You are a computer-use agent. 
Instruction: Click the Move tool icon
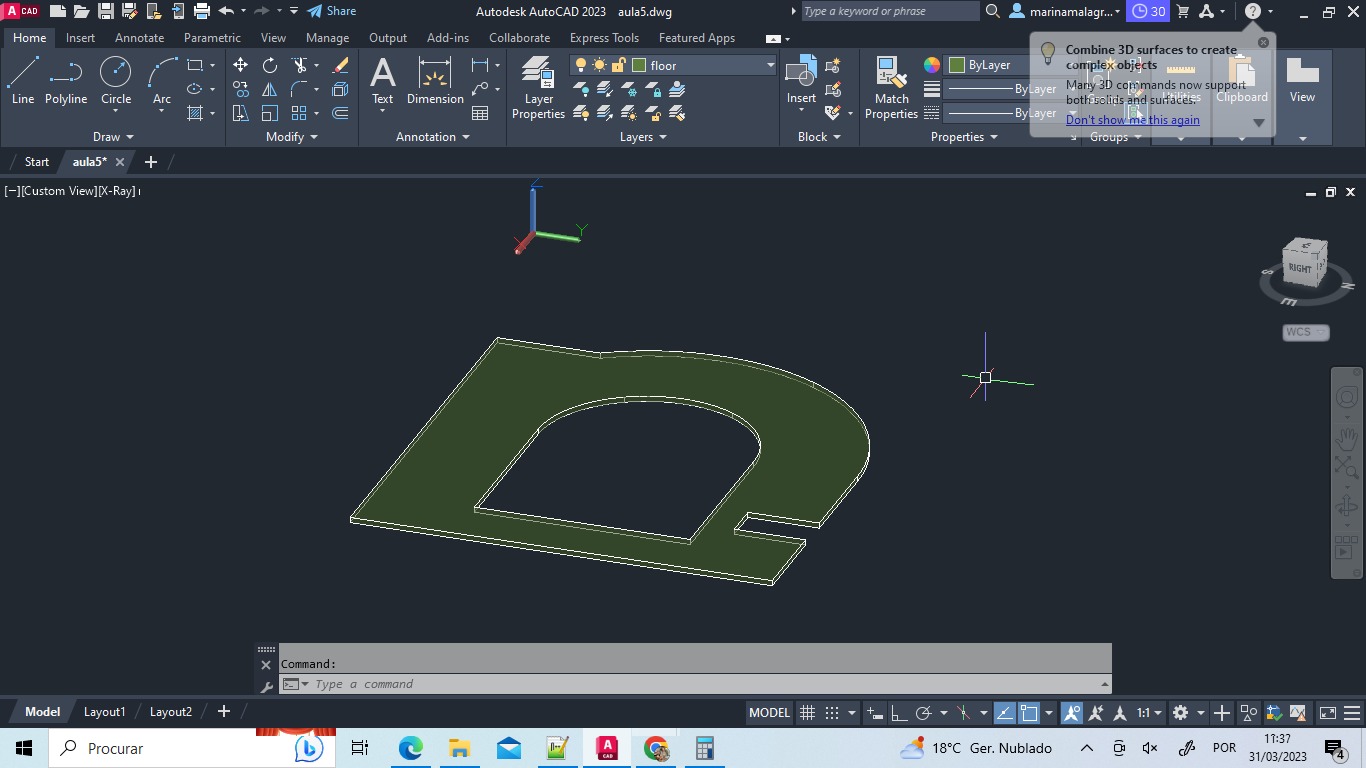pyautogui.click(x=240, y=65)
